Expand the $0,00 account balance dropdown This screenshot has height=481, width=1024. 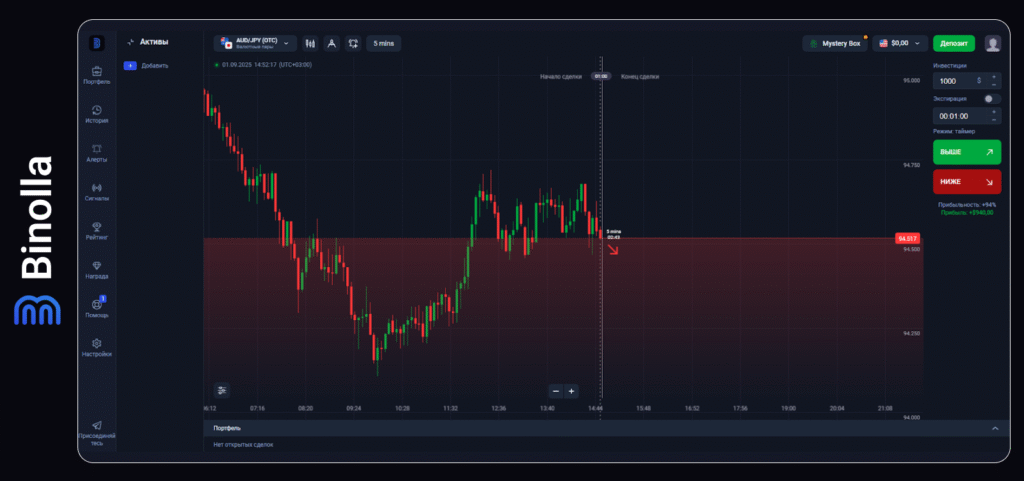point(898,43)
